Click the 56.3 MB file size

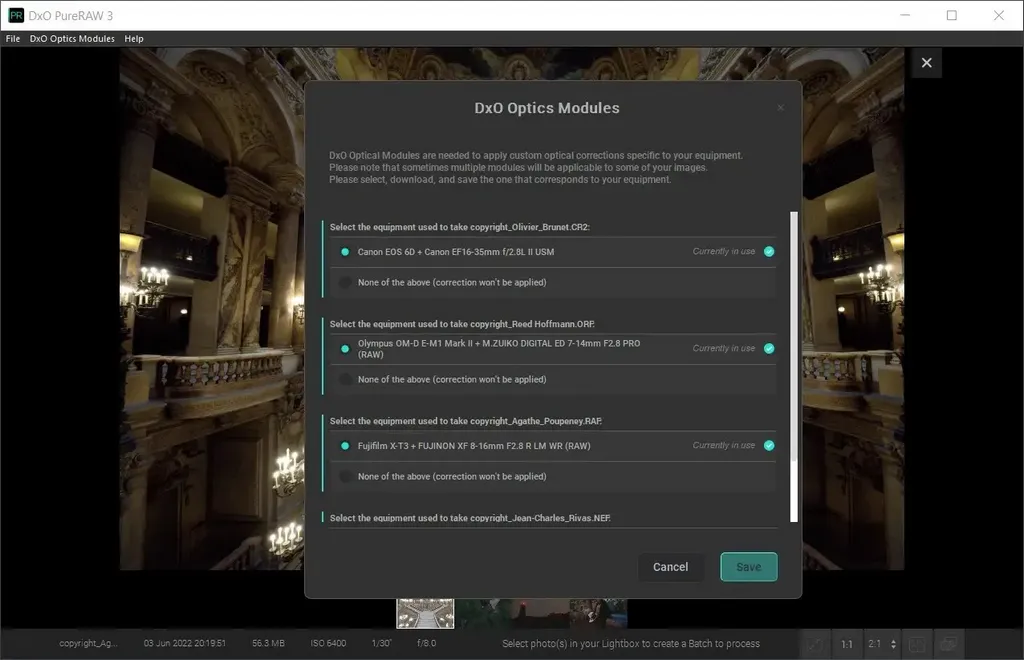[x=268, y=644]
